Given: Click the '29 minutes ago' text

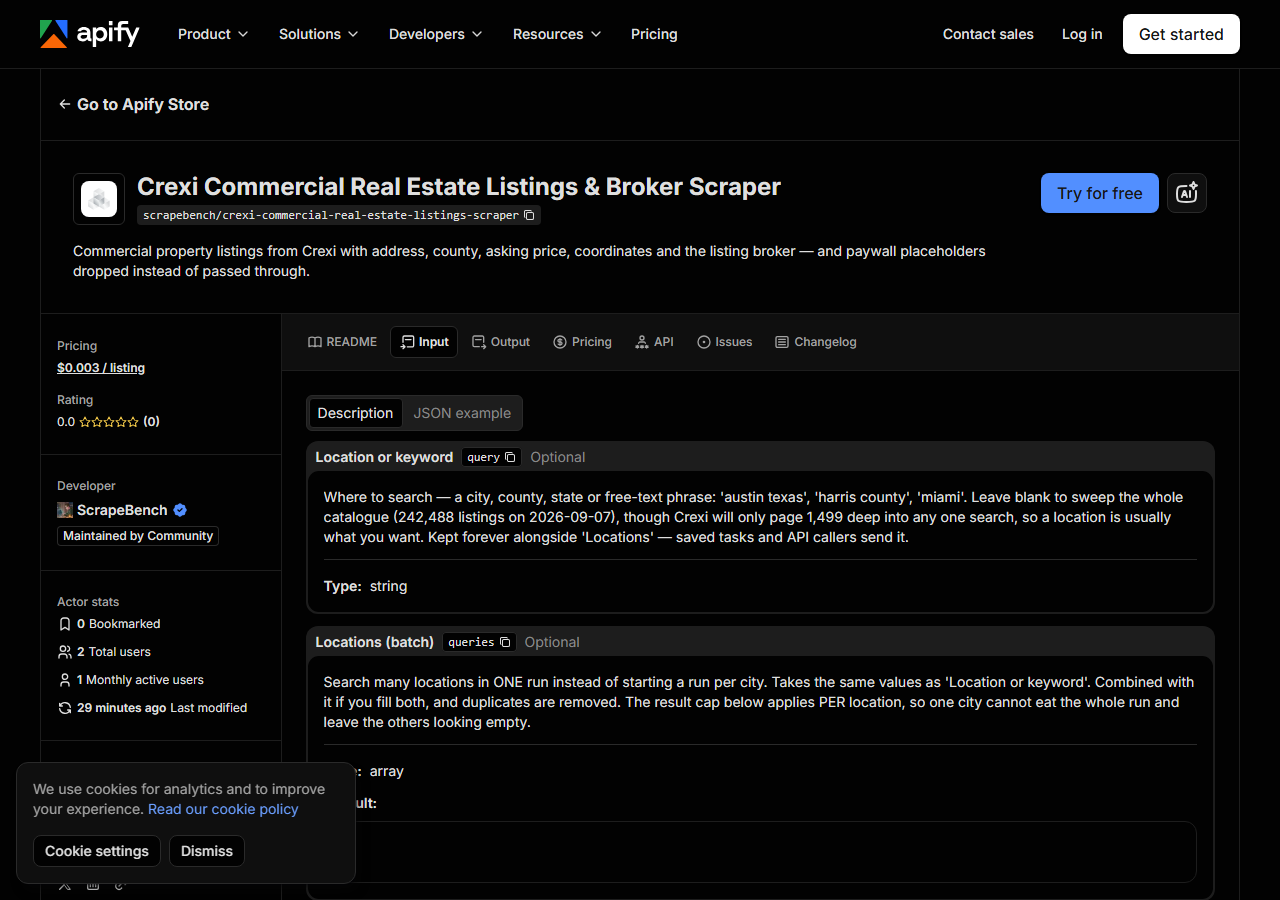Looking at the screenshot, I should point(122,708).
